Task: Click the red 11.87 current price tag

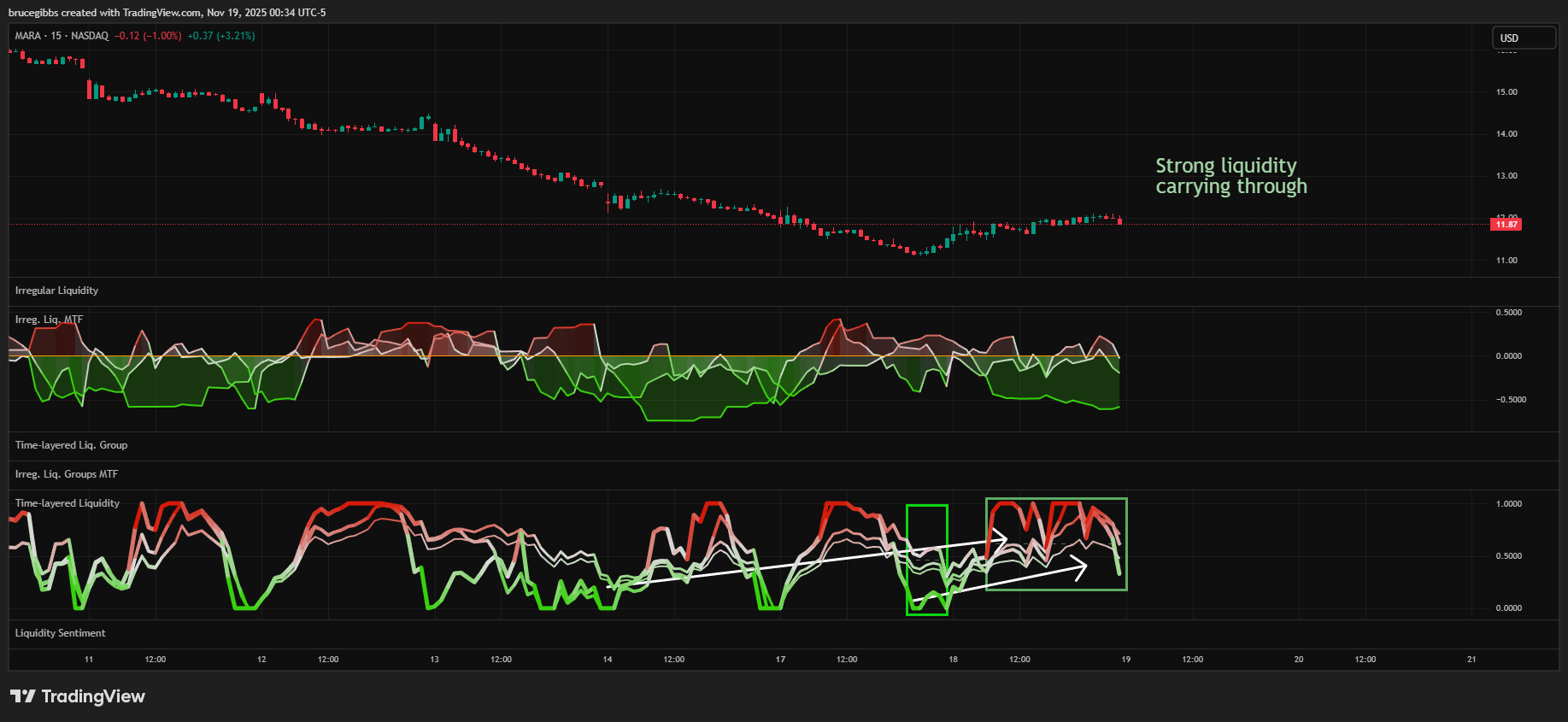Action: [1506, 225]
